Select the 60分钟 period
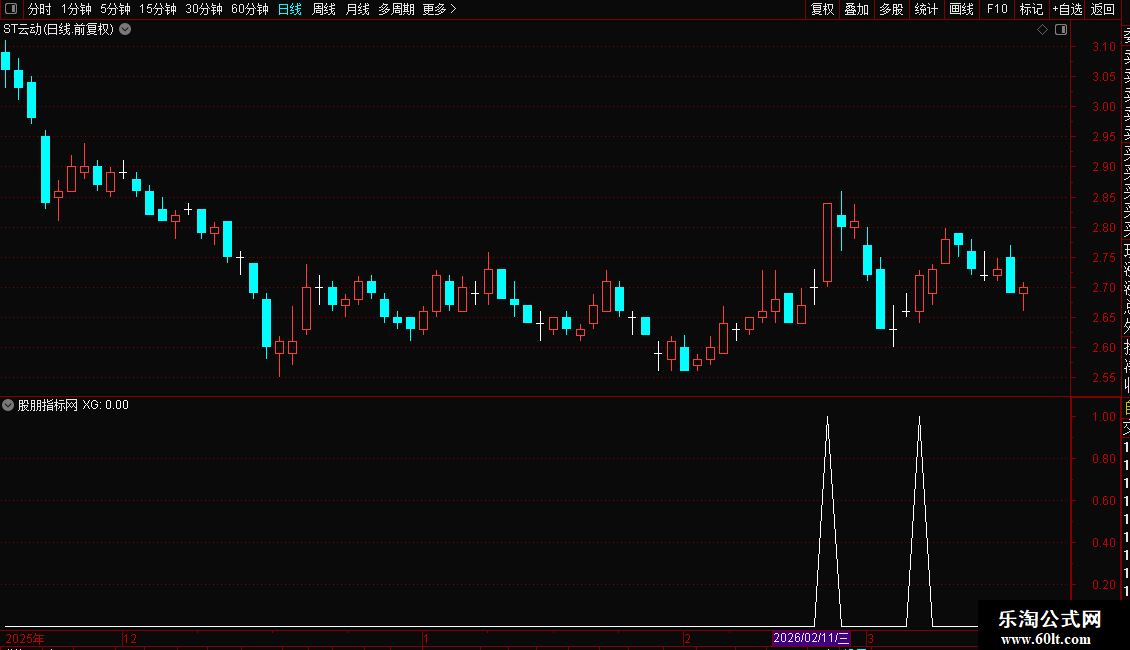Image resolution: width=1130 pixels, height=650 pixels. tap(249, 9)
